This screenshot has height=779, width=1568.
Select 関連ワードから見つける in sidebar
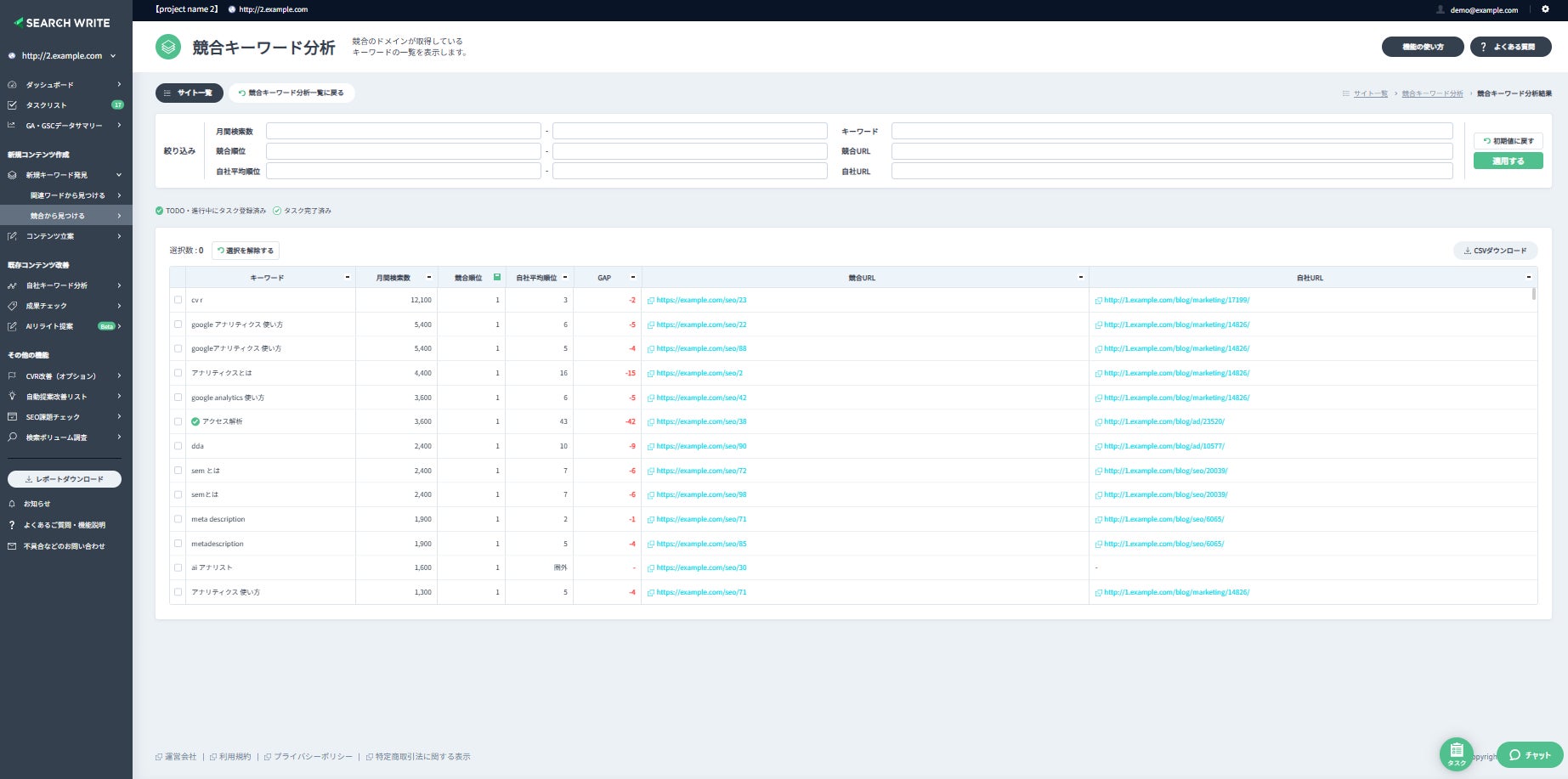pyautogui.click(x=70, y=195)
